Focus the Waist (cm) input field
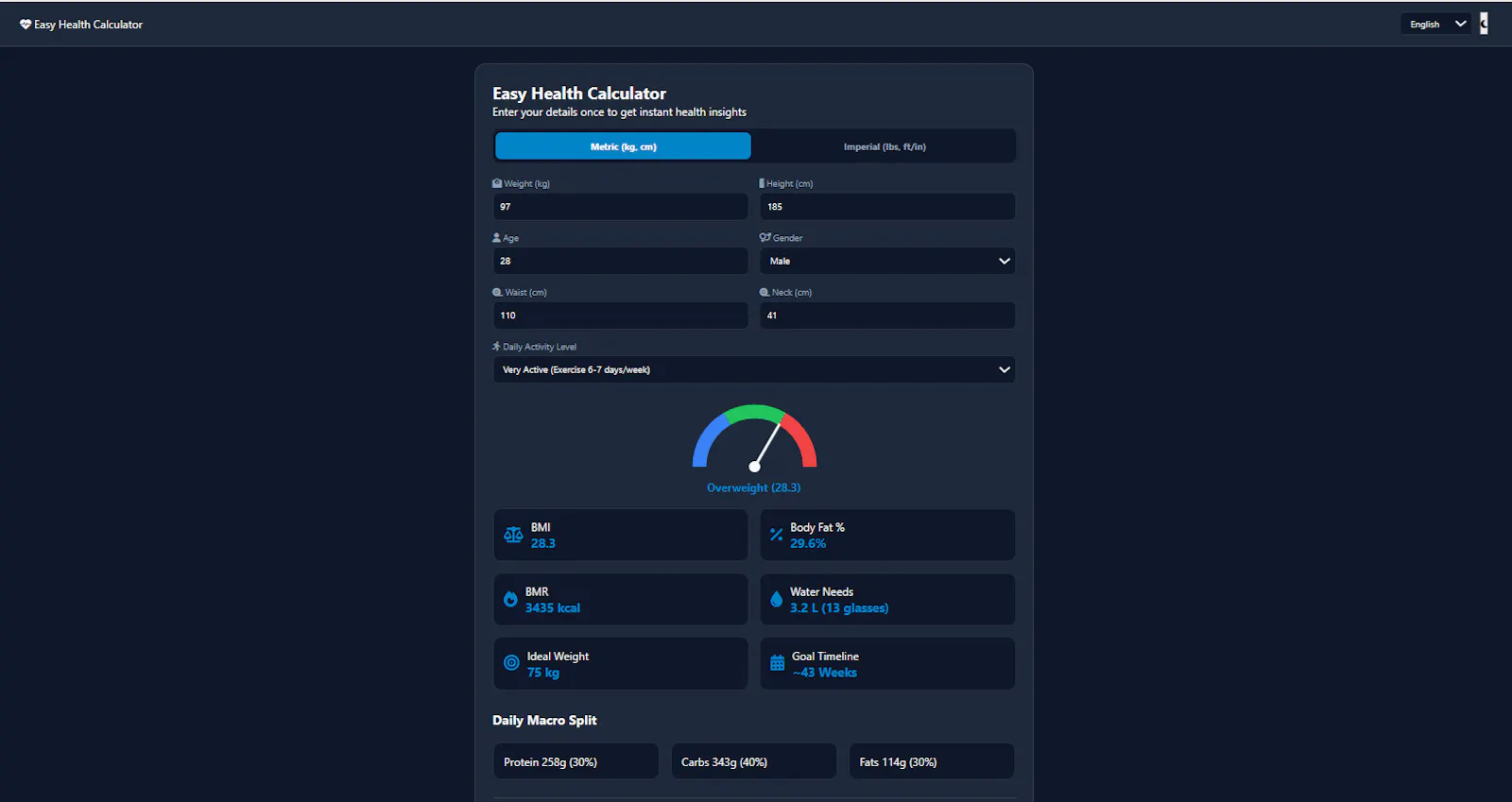Image resolution: width=1512 pixels, height=802 pixels. 621,316
